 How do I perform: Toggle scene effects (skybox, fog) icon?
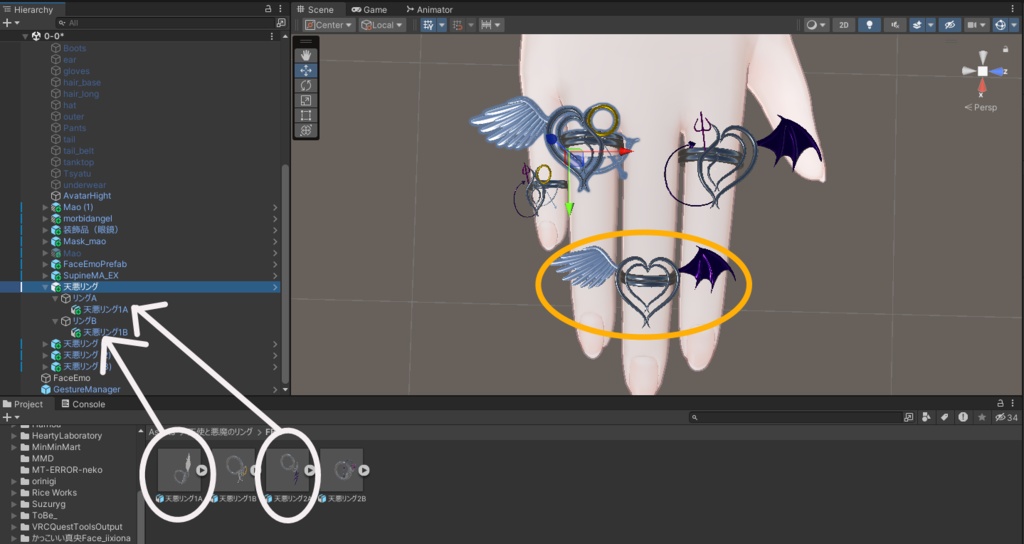[917, 25]
